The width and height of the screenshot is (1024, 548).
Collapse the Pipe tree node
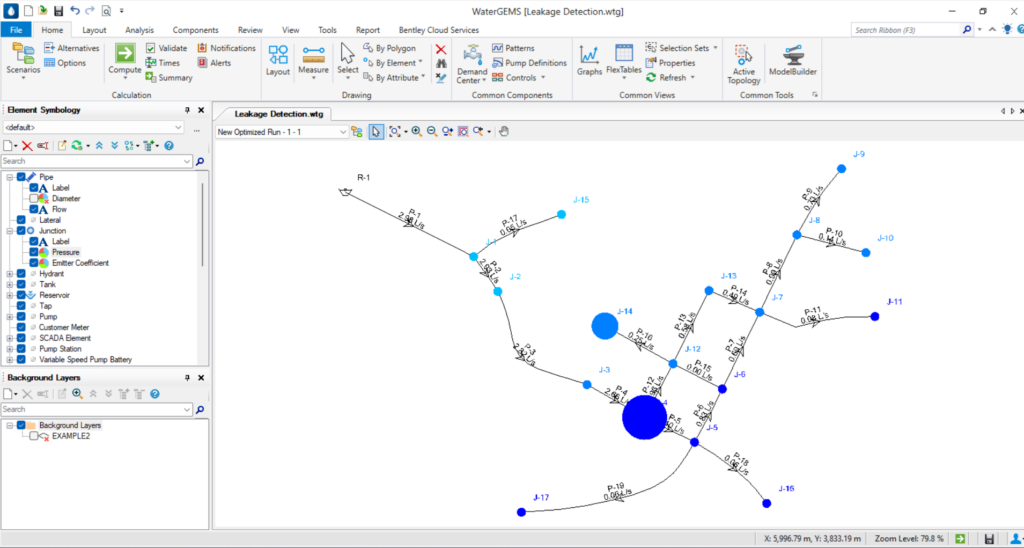coord(10,177)
